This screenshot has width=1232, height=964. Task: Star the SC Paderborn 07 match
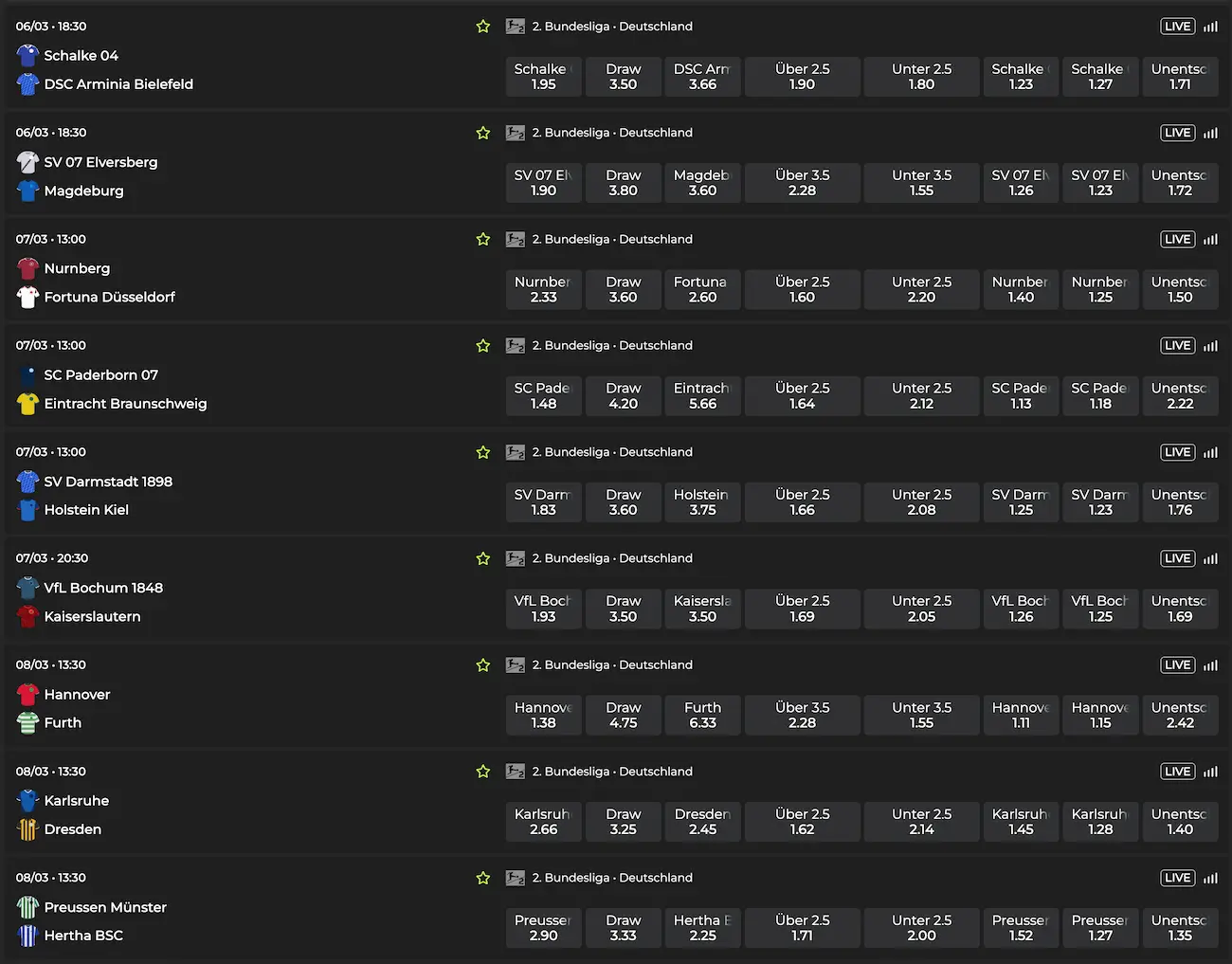coord(483,346)
